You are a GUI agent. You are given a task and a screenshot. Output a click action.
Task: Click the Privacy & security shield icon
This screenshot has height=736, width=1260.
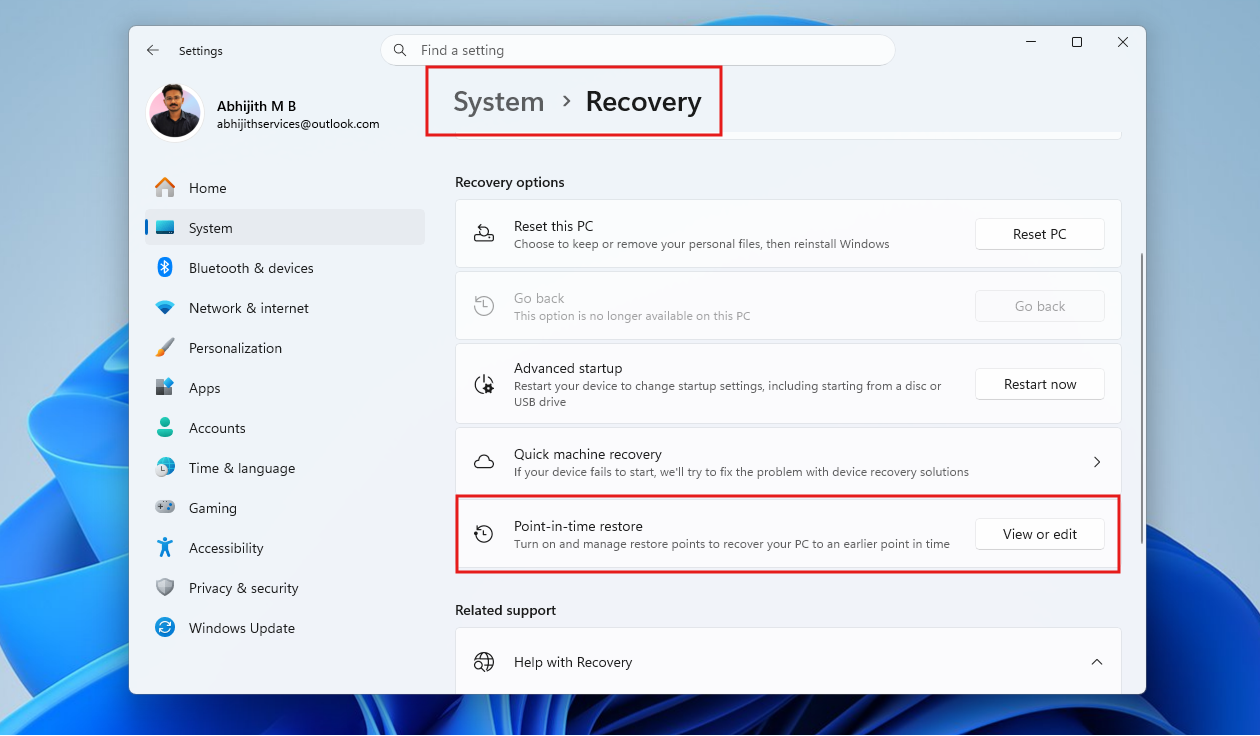[165, 588]
